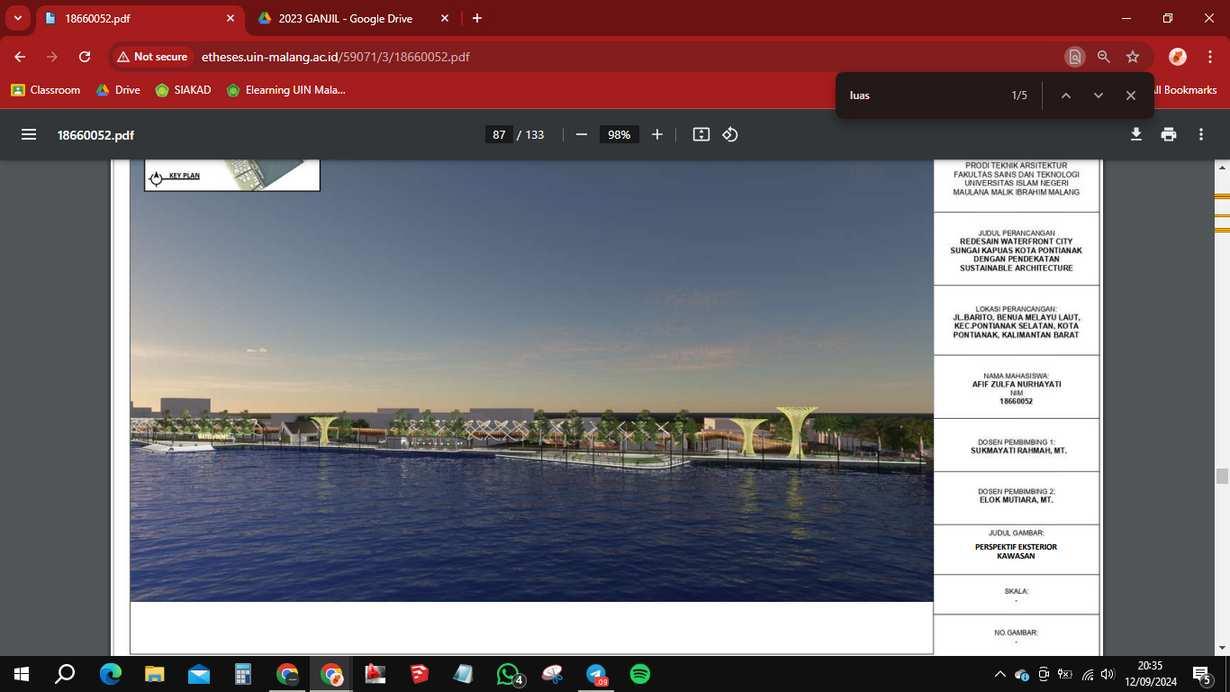Open Windows taskbar search
Viewport: 1230px width, 692px height.
[x=65, y=674]
